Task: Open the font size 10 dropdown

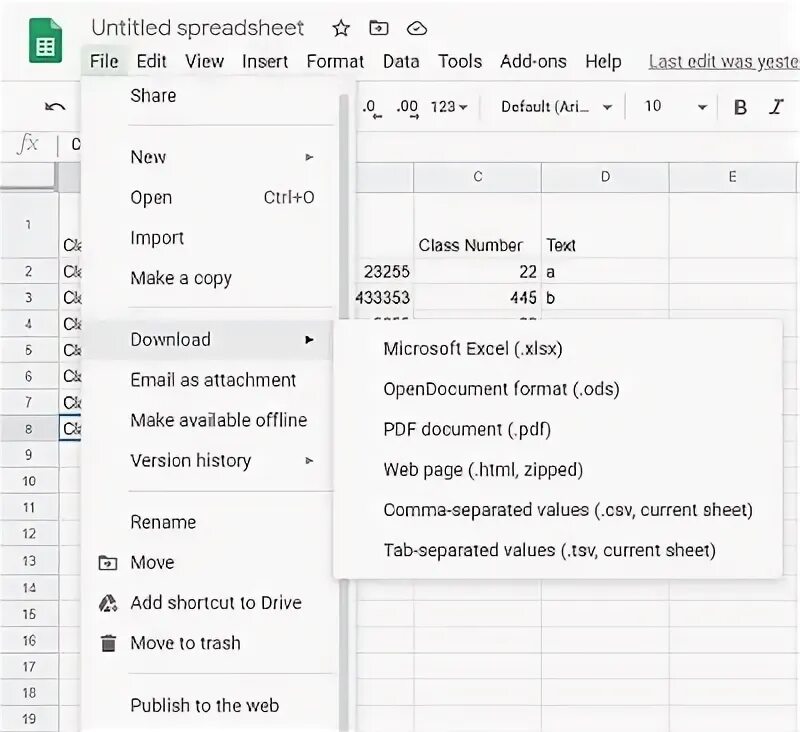Action: pos(676,107)
